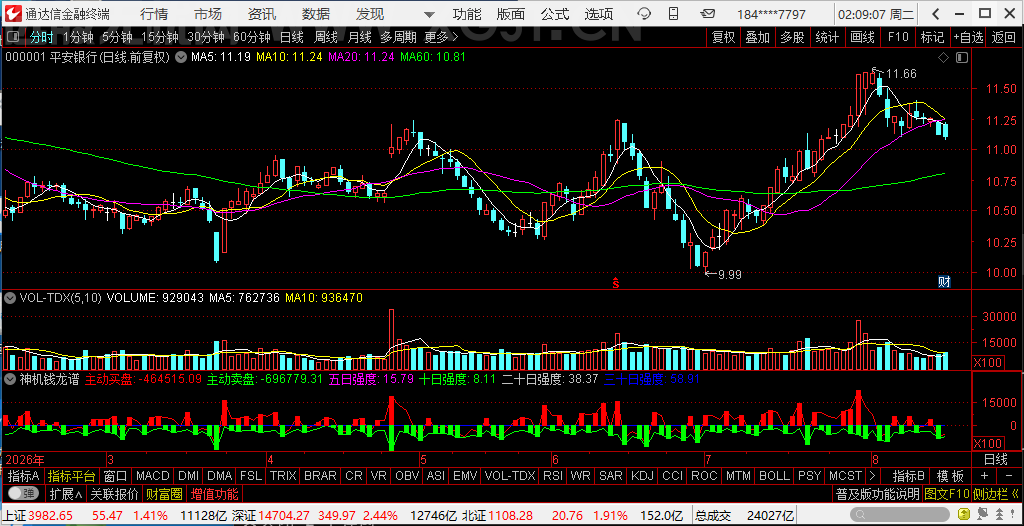The width and height of the screenshot is (1024, 526).
Task: Open 财富圈
Action: pyautogui.click(x=164, y=493)
